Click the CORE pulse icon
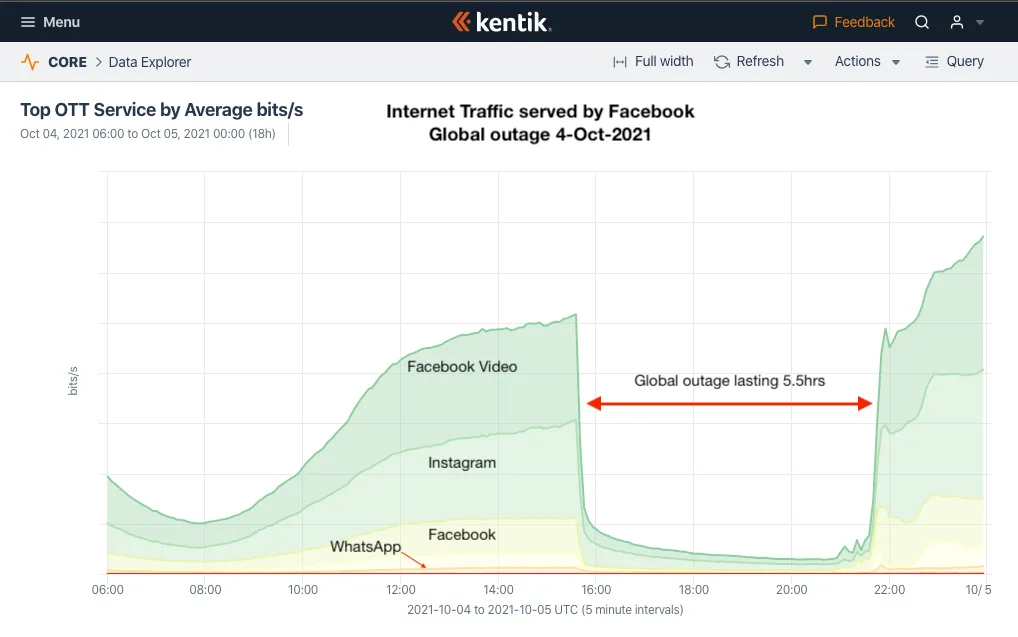The height and width of the screenshot is (637, 1018). pyautogui.click(x=30, y=62)
